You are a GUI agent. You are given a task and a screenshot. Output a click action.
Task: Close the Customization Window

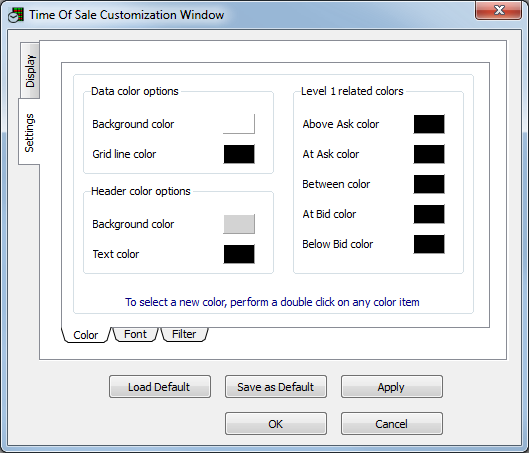pyautogui.click(x=498, y=10)
